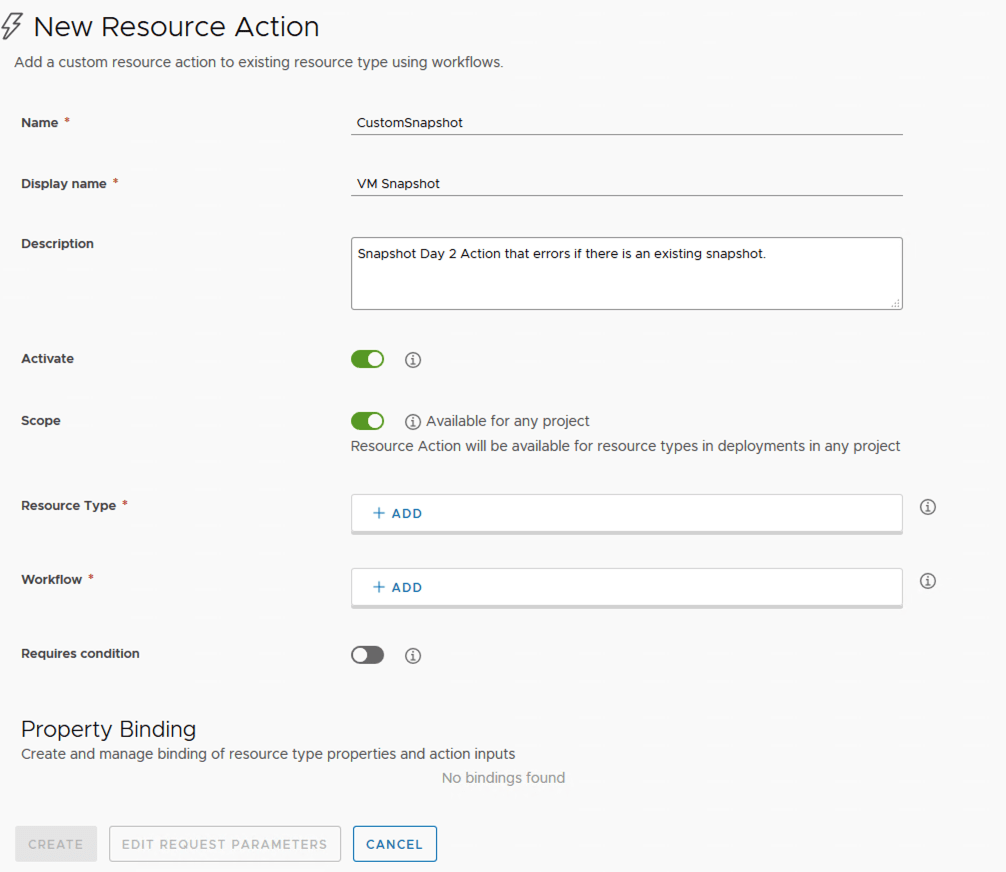Image resolution: width=1006 pixels, height=872 pixels.
Task: Click the info icon for Resource Type
Action: 928,507
